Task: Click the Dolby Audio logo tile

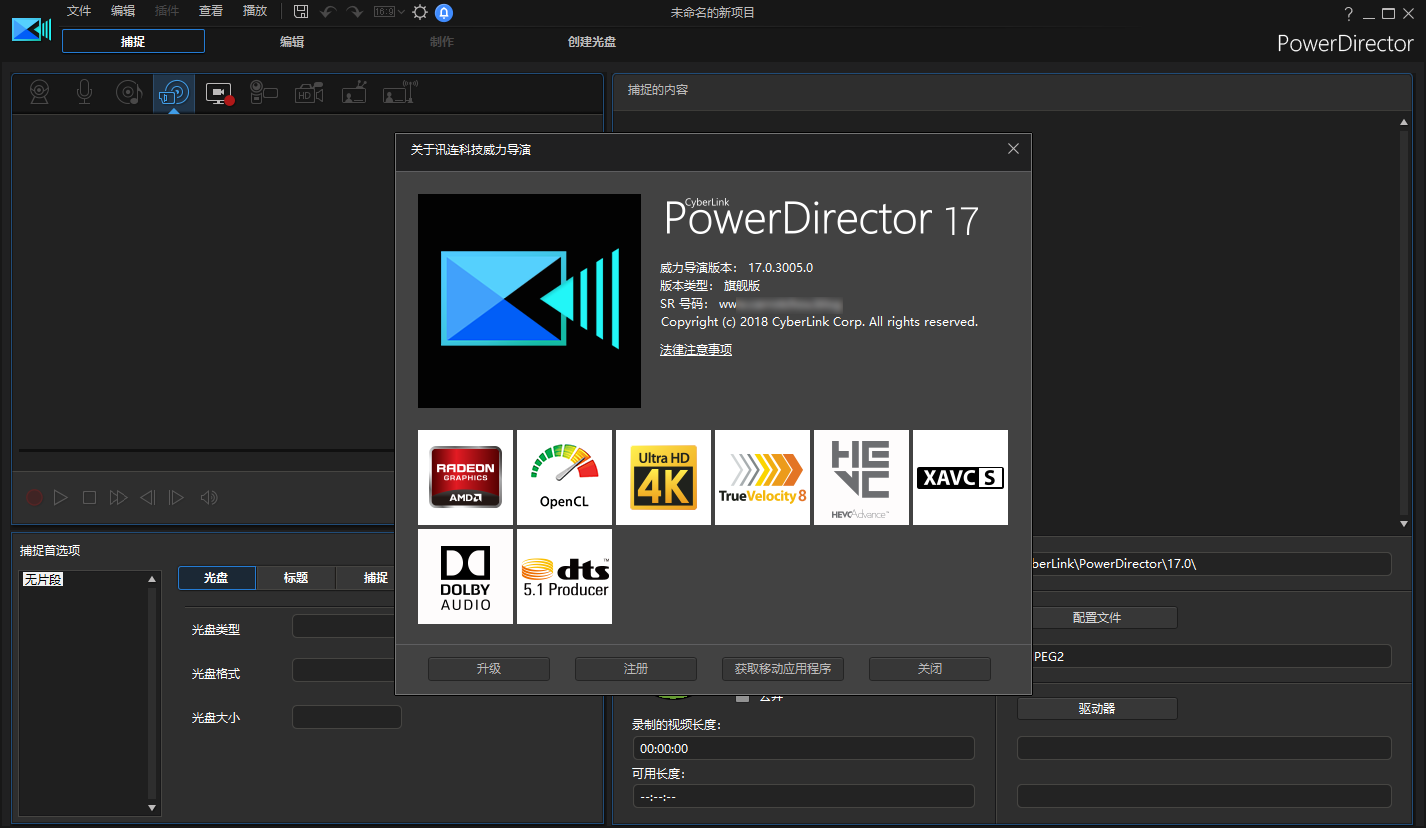Action: coord(465,576)
